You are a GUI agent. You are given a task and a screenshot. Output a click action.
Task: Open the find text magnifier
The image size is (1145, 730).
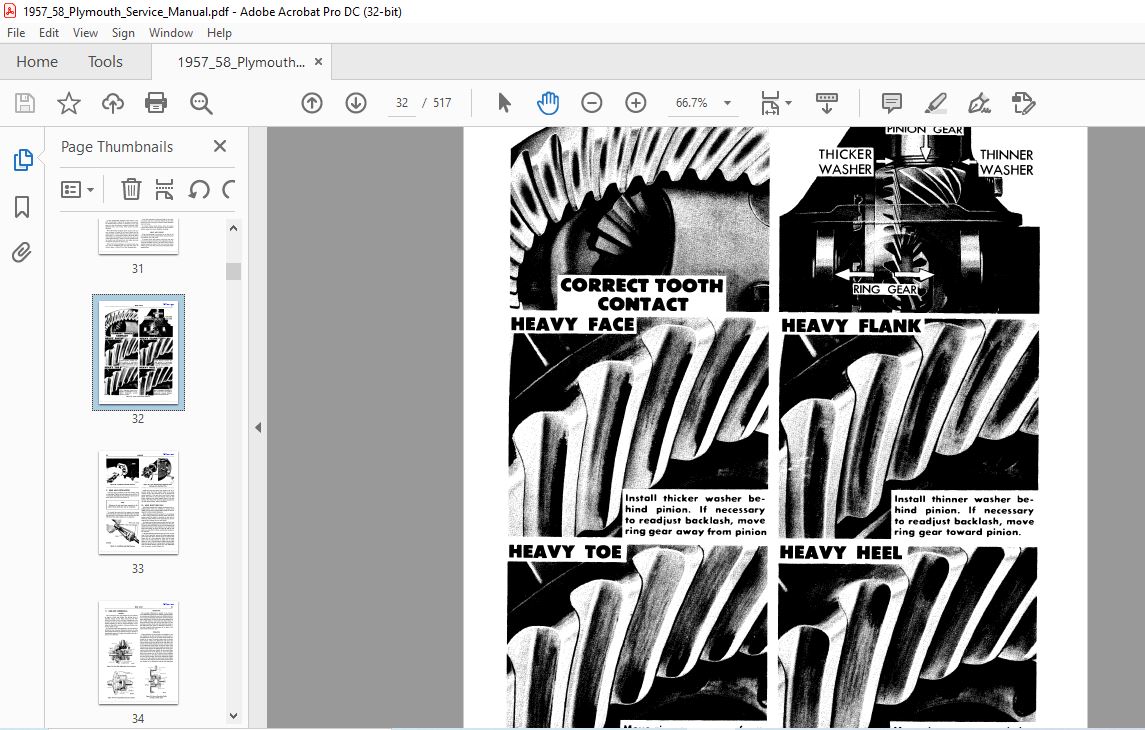pyautogui.click(x=201, y=104)
